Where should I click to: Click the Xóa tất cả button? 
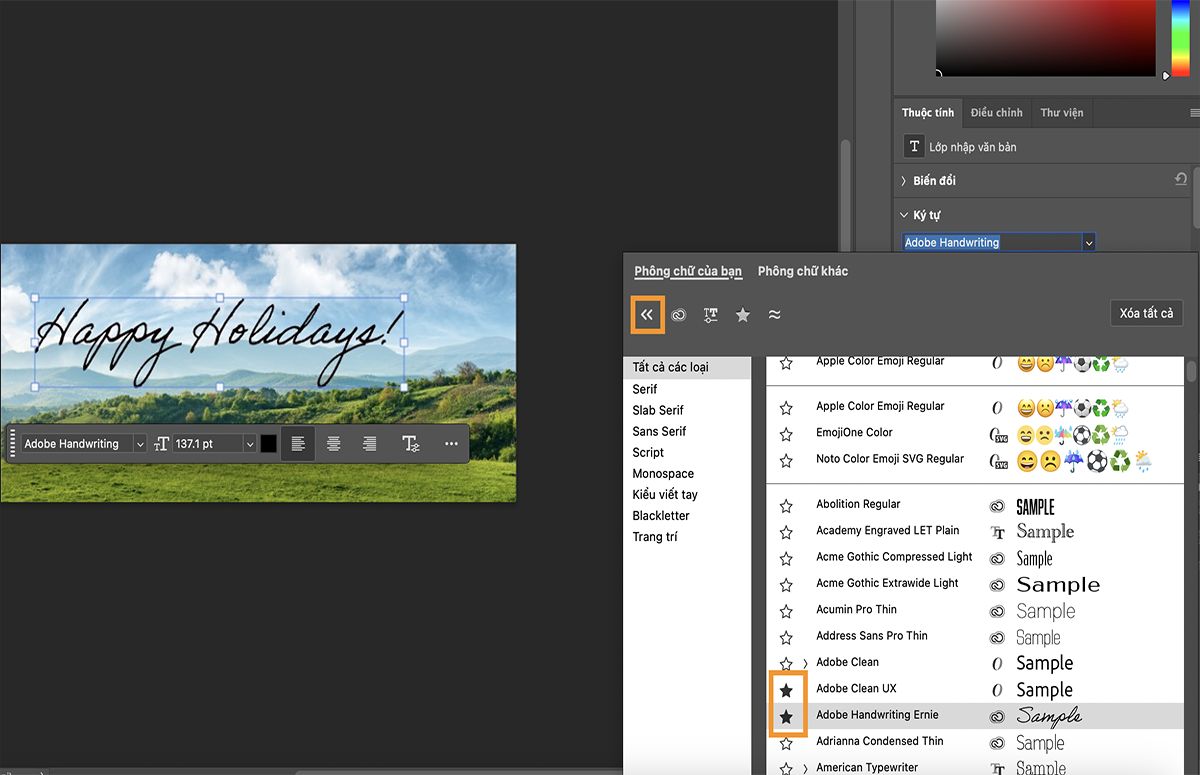1146,312
